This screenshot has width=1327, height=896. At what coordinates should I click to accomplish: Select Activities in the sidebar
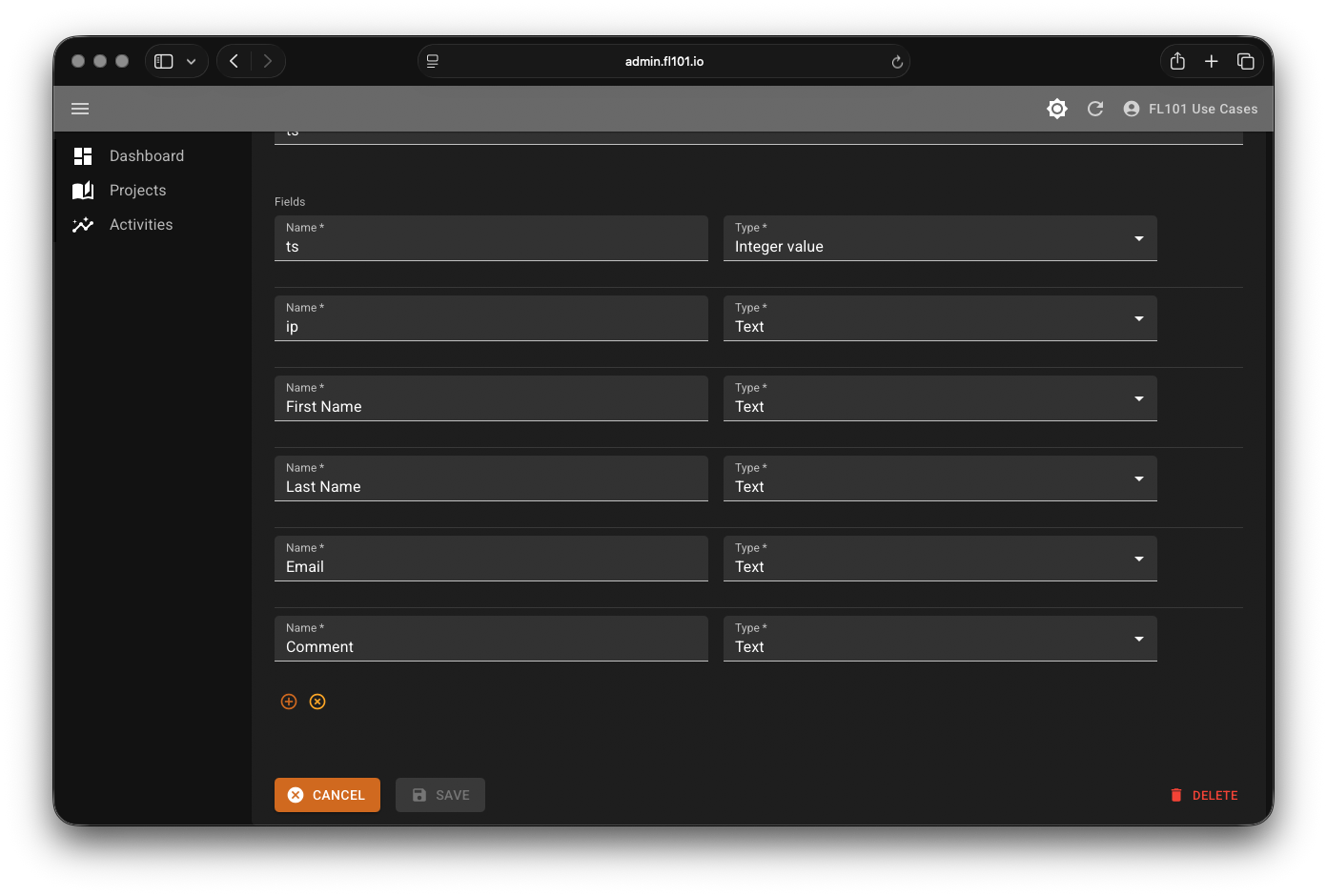pos(141,225)
